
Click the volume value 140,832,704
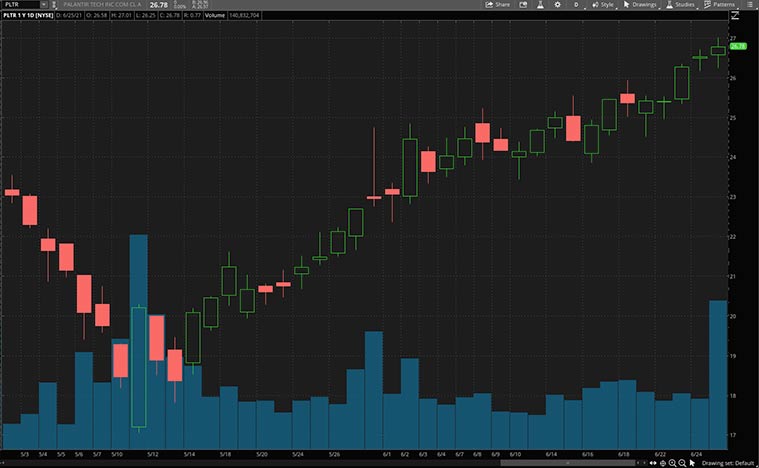point(244,15)
